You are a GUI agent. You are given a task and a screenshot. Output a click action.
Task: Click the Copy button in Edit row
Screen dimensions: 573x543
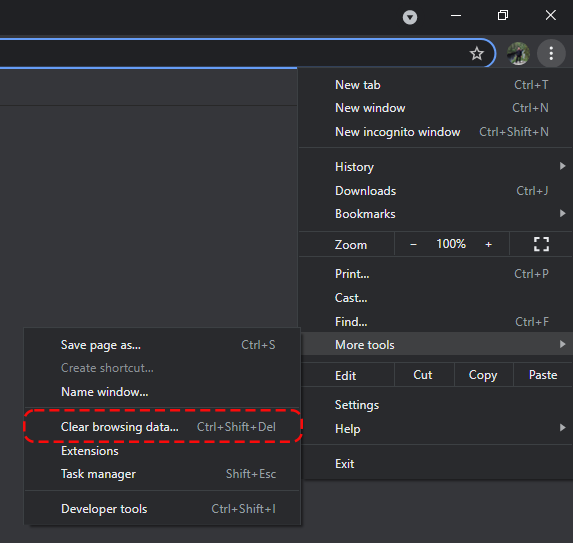click(483, 375)
